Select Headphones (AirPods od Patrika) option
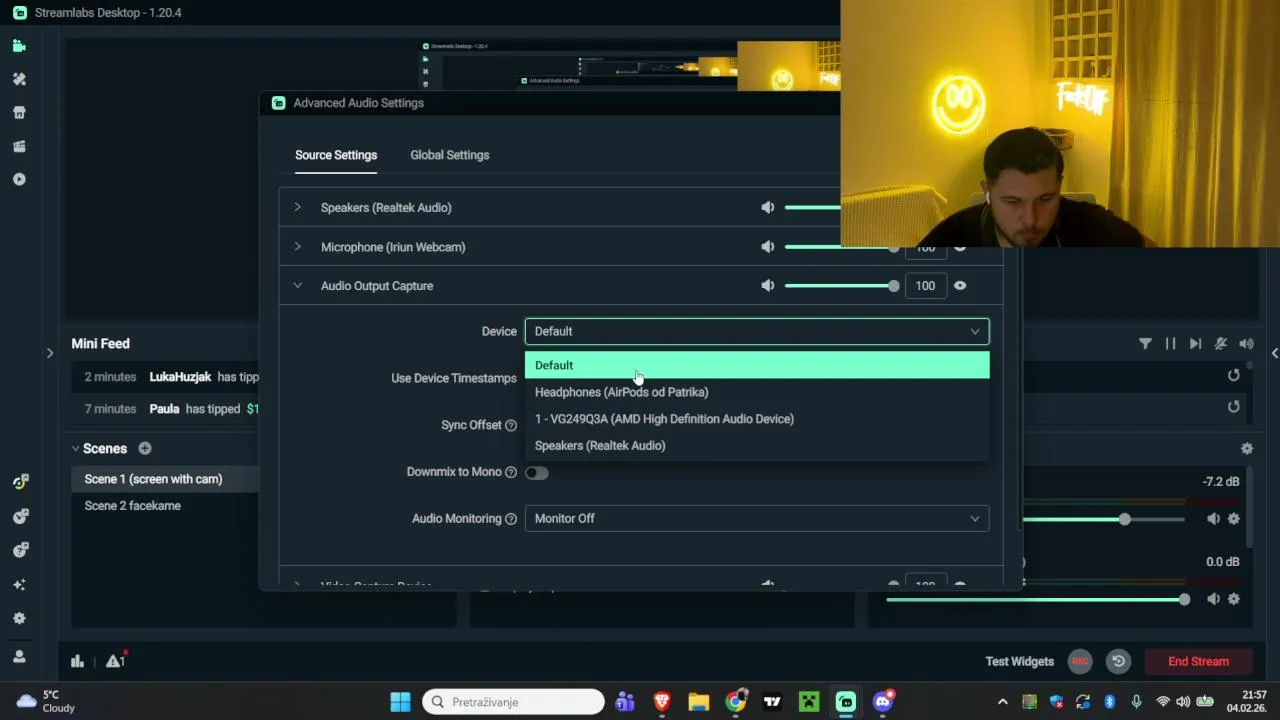The width and height of the screenshot is (1280, 720). [x=757, y=392]
